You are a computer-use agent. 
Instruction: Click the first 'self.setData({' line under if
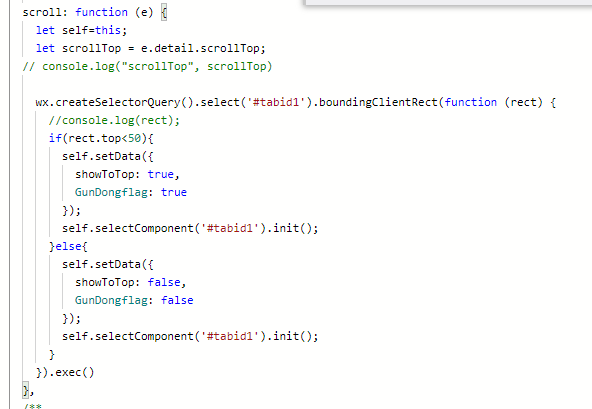click(108, 156)
